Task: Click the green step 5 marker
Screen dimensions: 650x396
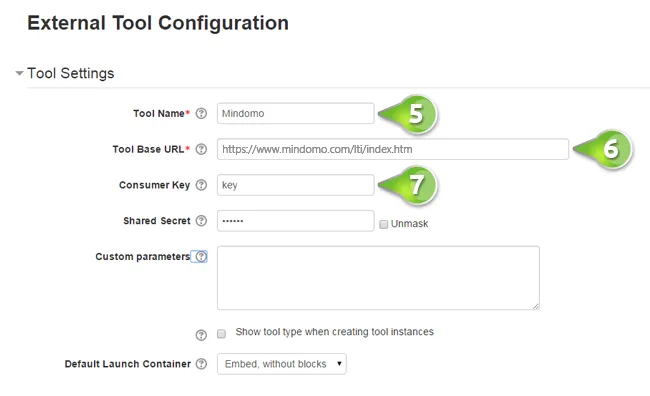Action: (409, 114)
